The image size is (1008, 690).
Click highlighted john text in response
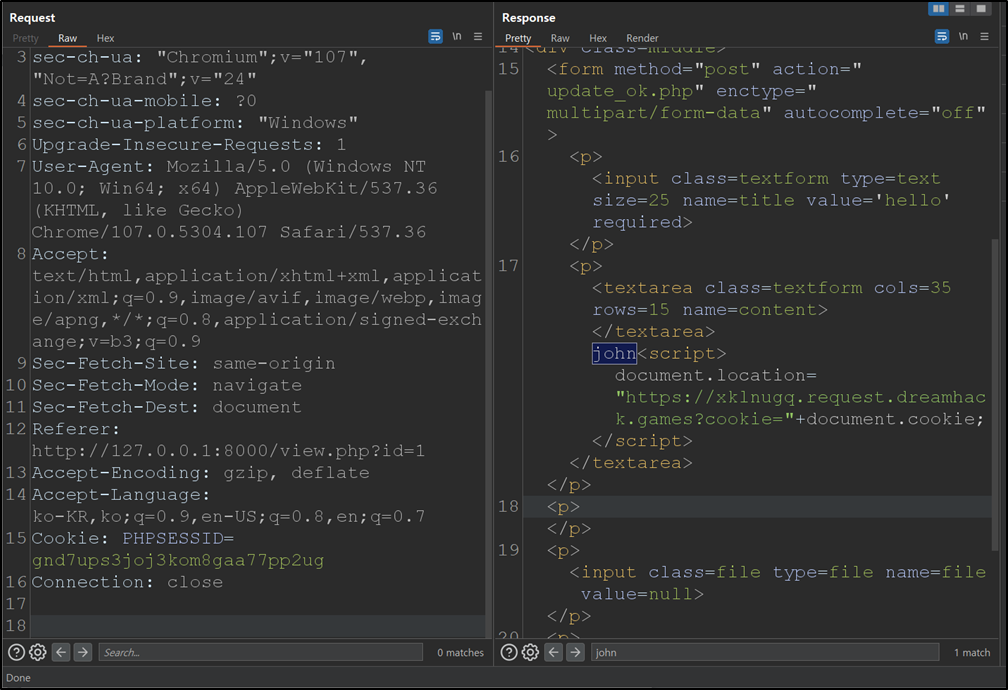(x=614, y=354)
